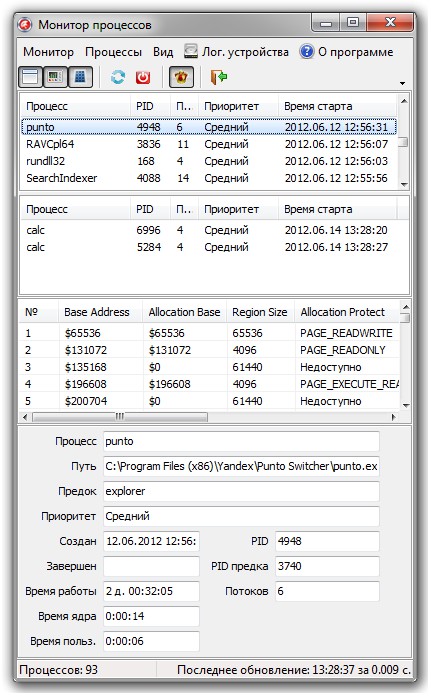Click the exit door toolbar icon
This screenshot has height=699, width=431.
point(218,77)
